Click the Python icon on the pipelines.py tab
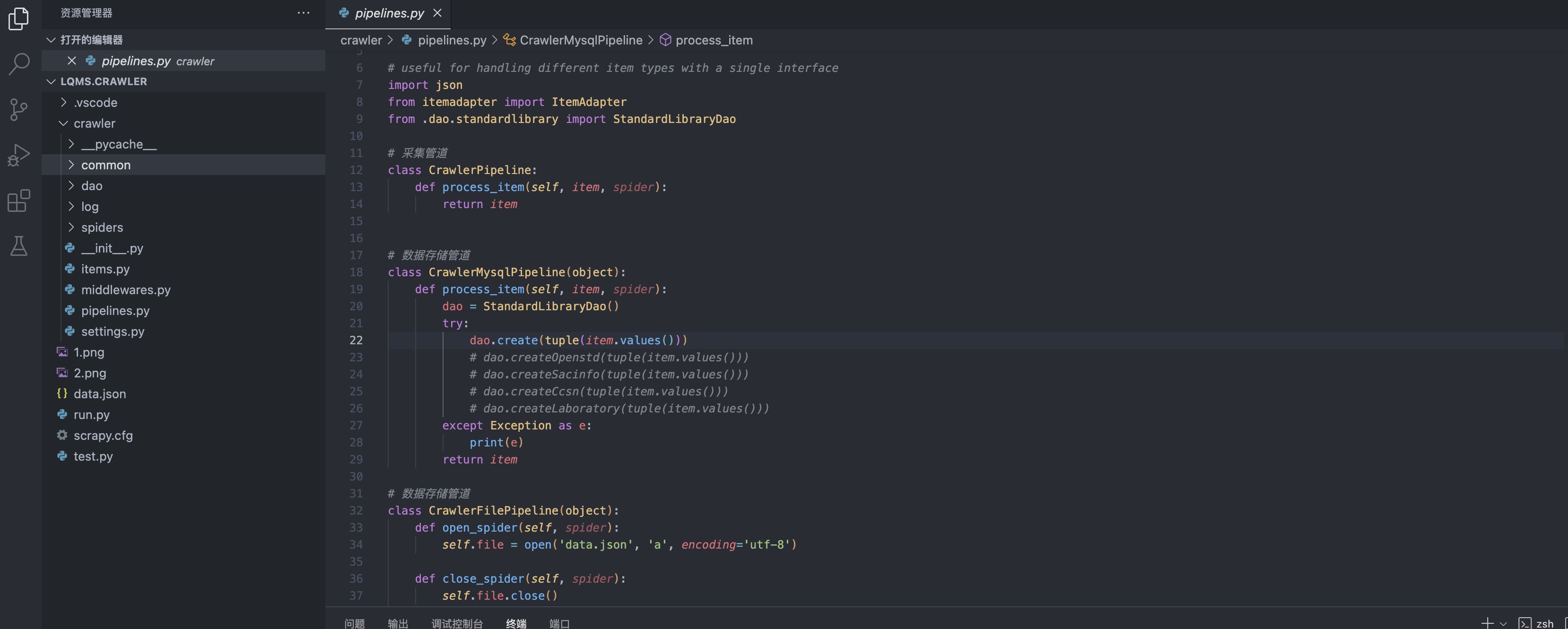 pos(344,13)
